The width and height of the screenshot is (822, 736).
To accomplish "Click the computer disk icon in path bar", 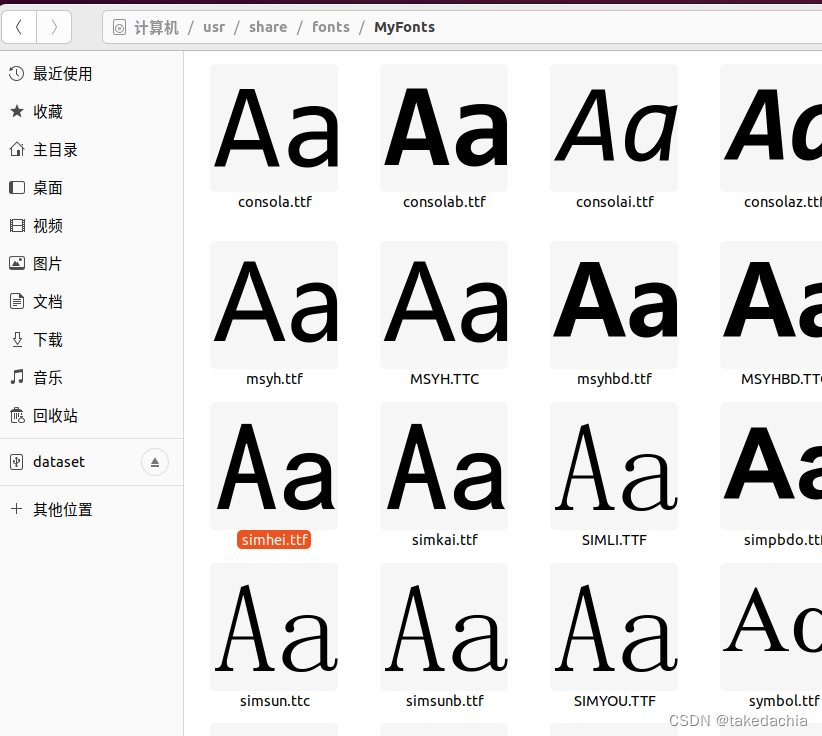I will tap(120, 27).
